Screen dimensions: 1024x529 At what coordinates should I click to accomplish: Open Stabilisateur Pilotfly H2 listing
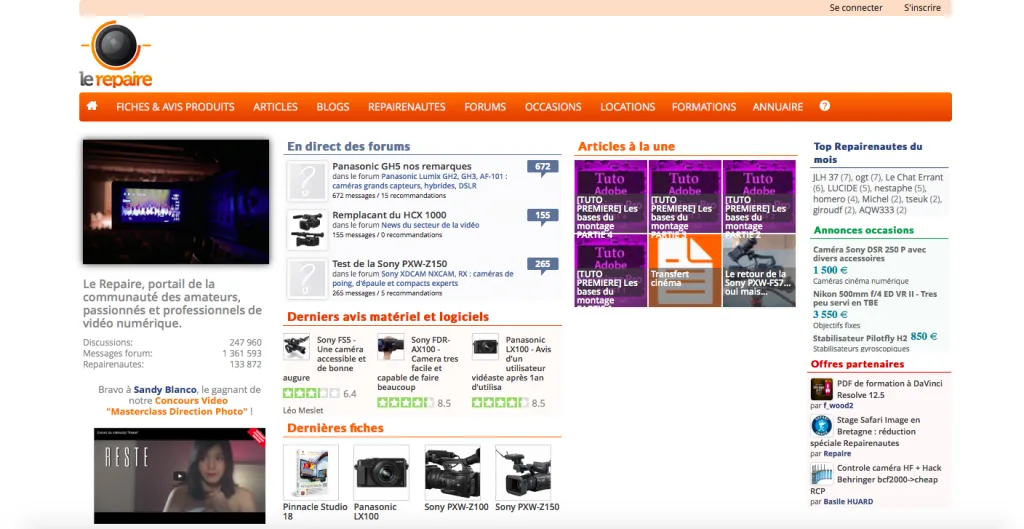point(860,338)
